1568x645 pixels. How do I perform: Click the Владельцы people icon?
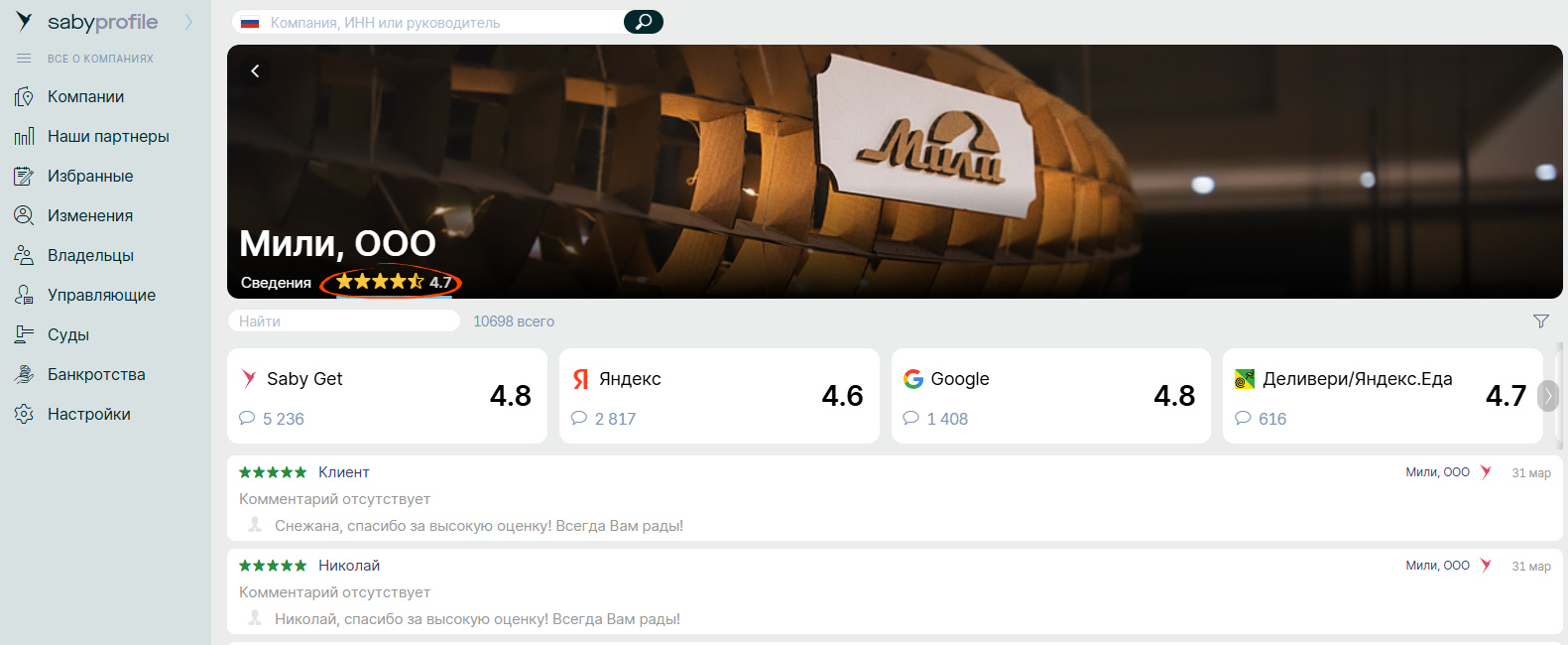point(24,255)
